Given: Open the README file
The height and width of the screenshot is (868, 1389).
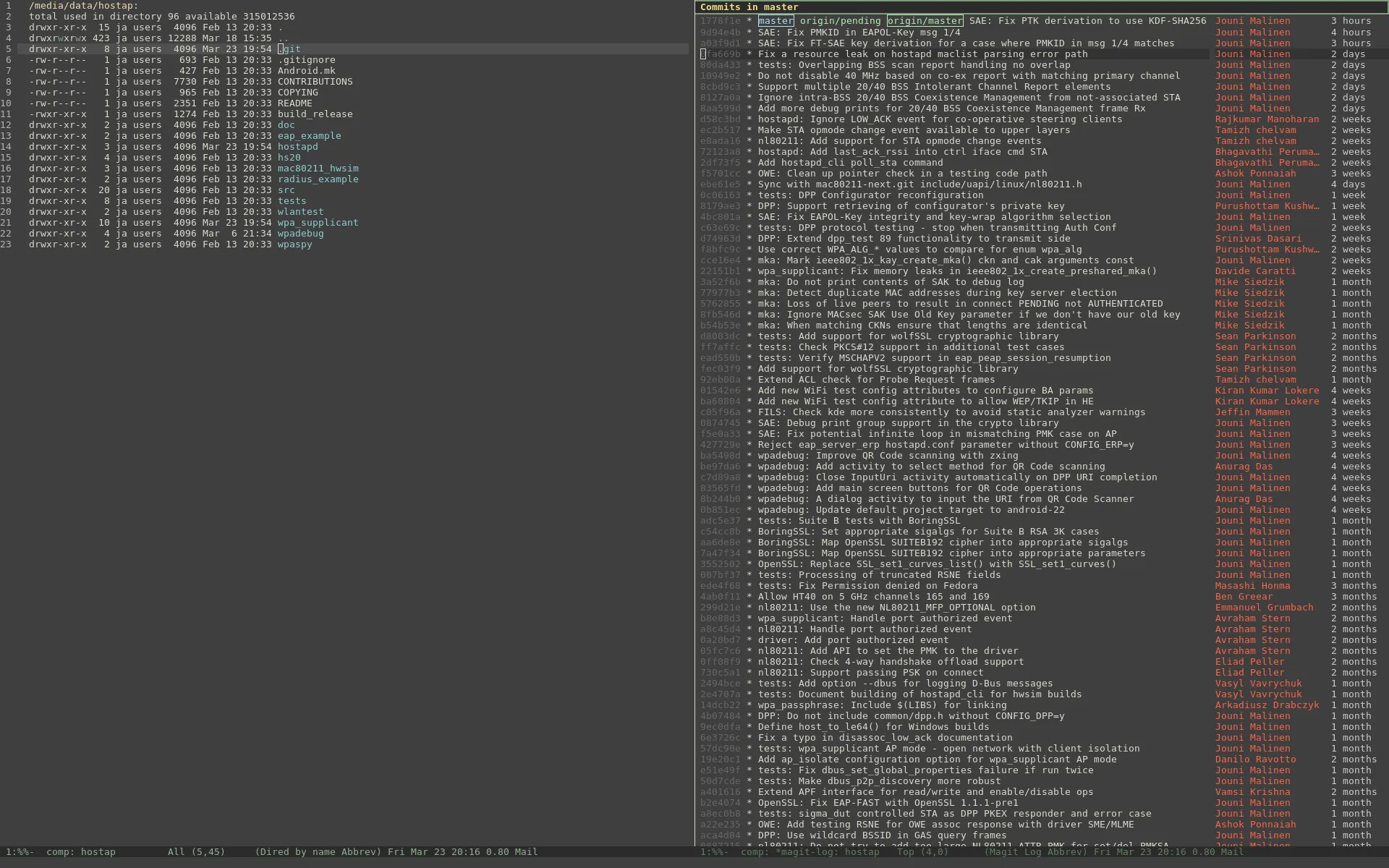Looking at the screenshot, I should (x=294, y=103).
